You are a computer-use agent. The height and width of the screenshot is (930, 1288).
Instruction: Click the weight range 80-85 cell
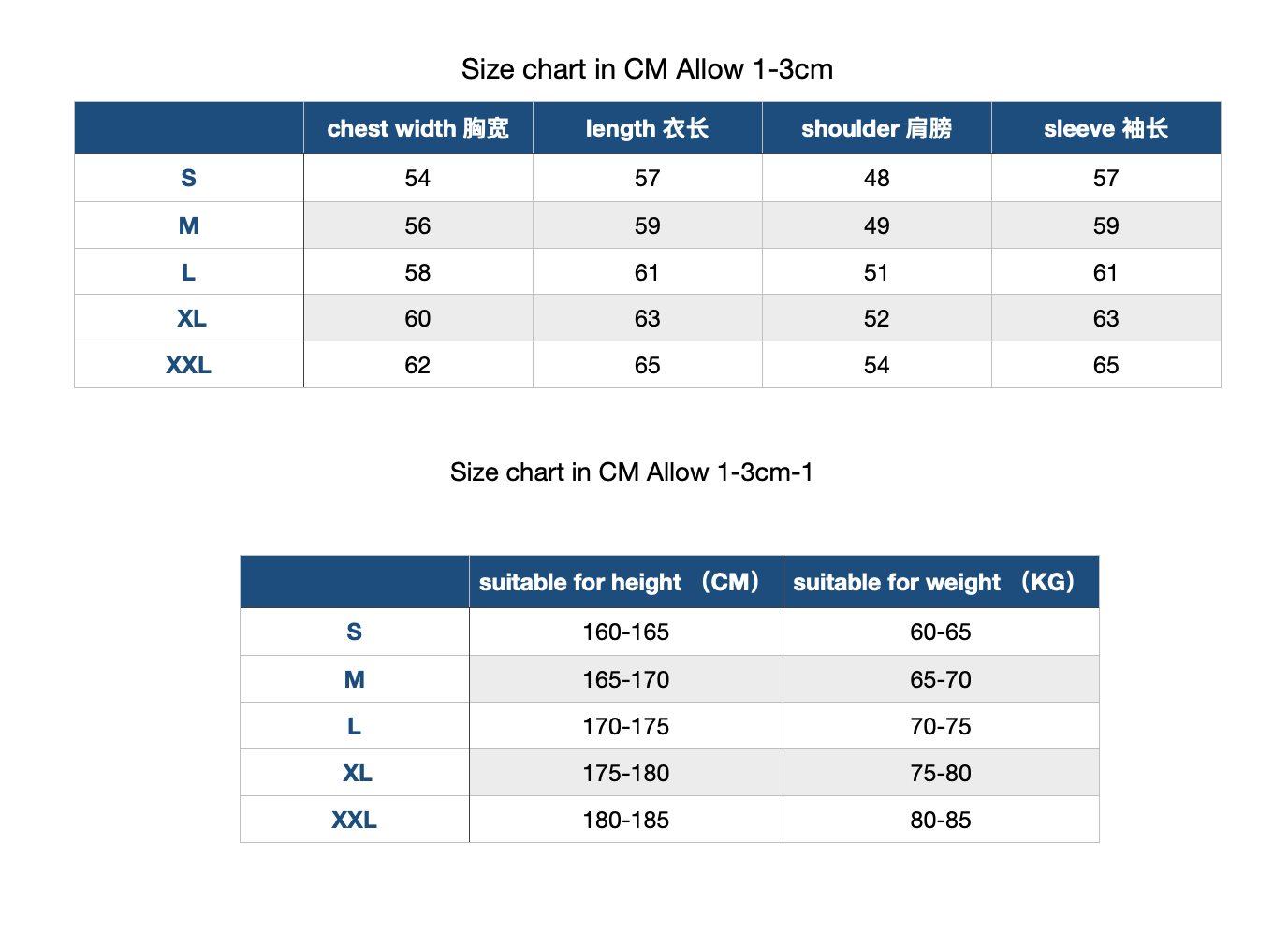940,820
